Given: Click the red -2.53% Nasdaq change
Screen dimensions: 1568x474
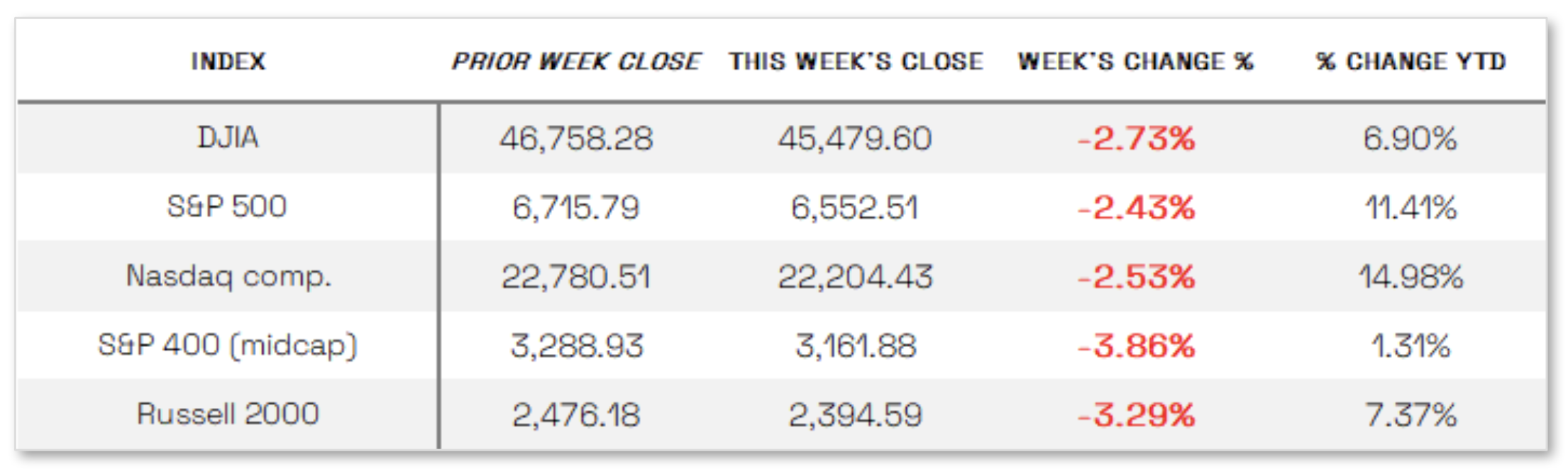Looking at the screenshot, I should tap(1136, 277).
